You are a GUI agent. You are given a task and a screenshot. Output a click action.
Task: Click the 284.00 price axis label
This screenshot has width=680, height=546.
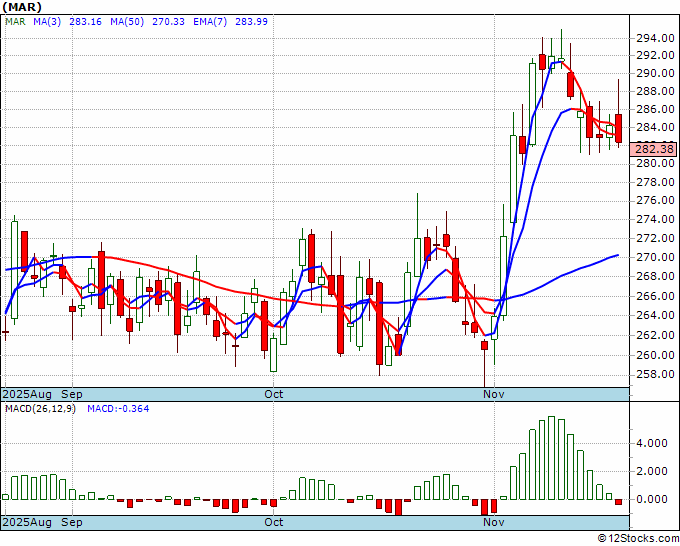point(655,128)
